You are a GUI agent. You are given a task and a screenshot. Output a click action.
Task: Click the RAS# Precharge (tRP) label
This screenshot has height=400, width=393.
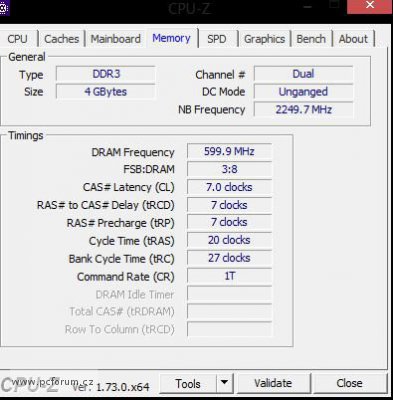pyautogui.click(x=121, y=223)
